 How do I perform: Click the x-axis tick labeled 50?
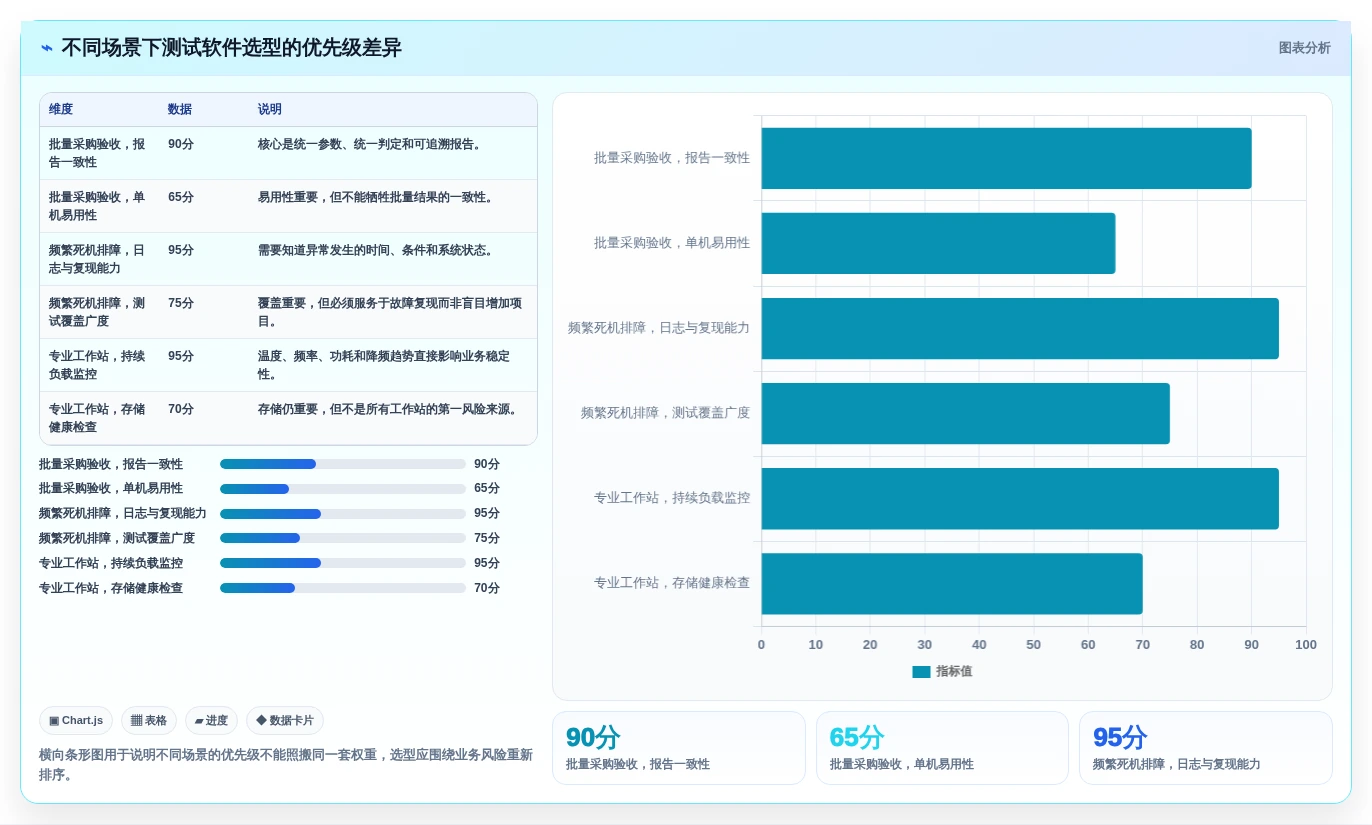pos(1034,645)
